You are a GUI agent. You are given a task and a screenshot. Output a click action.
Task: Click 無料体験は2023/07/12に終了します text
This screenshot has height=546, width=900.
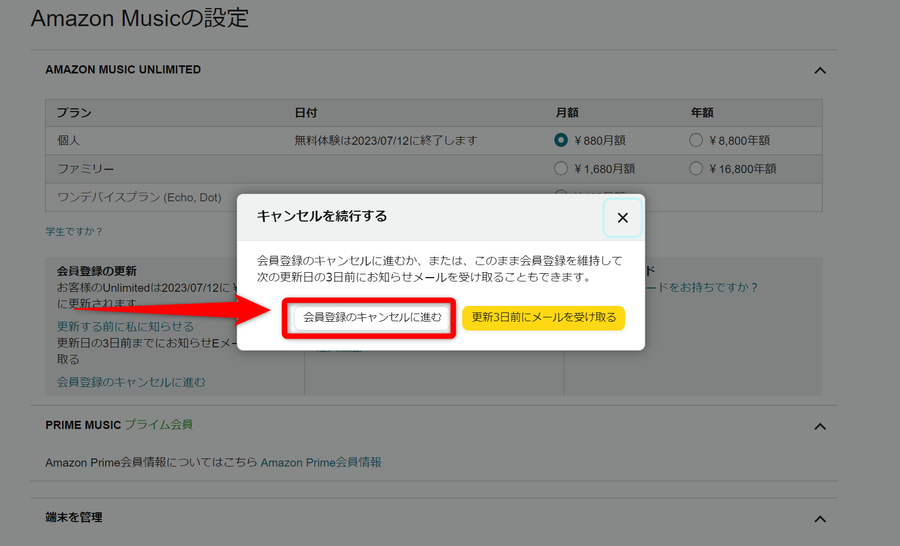pyautogui.click(x=386, y=141)
